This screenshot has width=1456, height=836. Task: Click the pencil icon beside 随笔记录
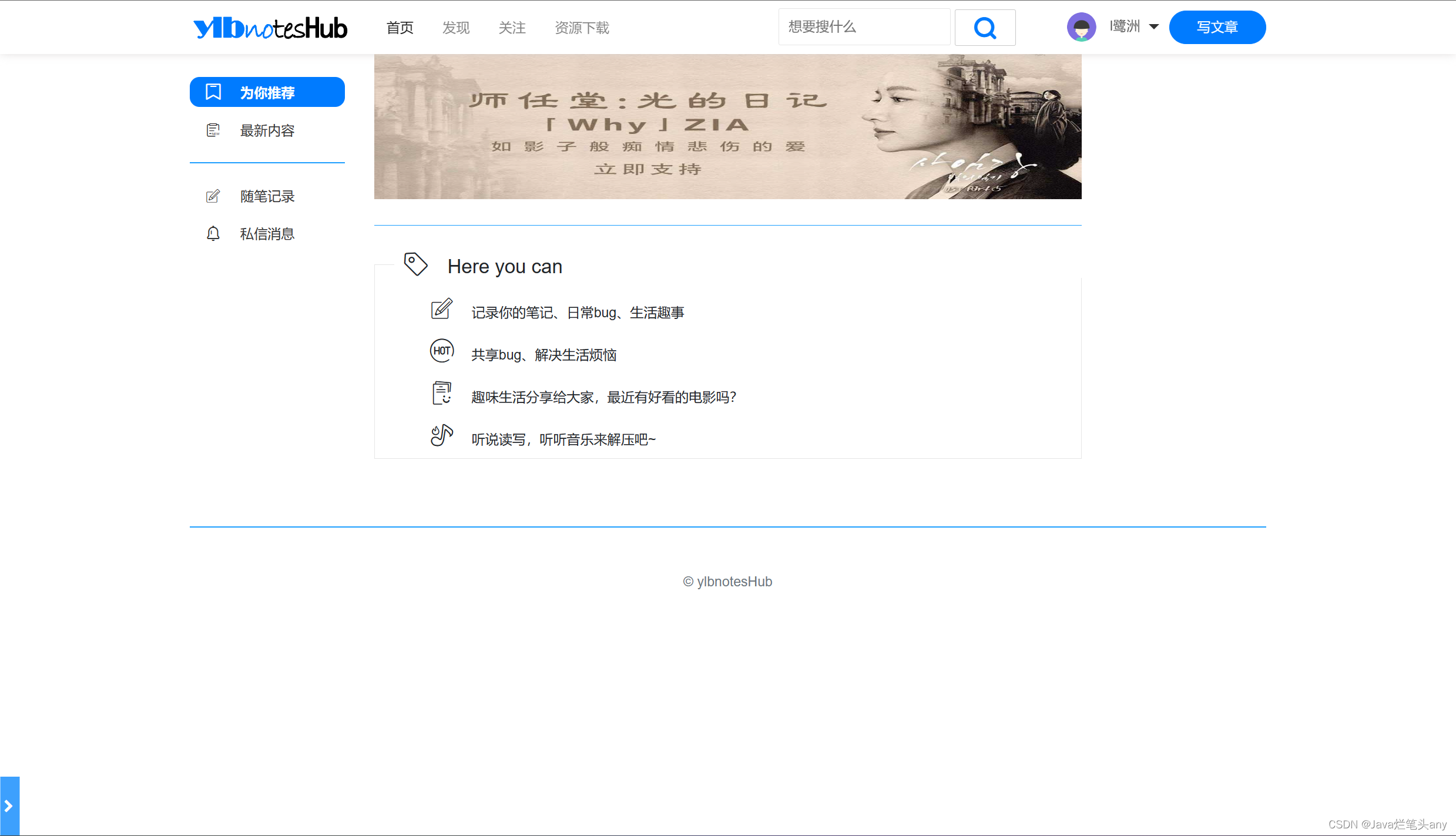(x=213, y=196)
